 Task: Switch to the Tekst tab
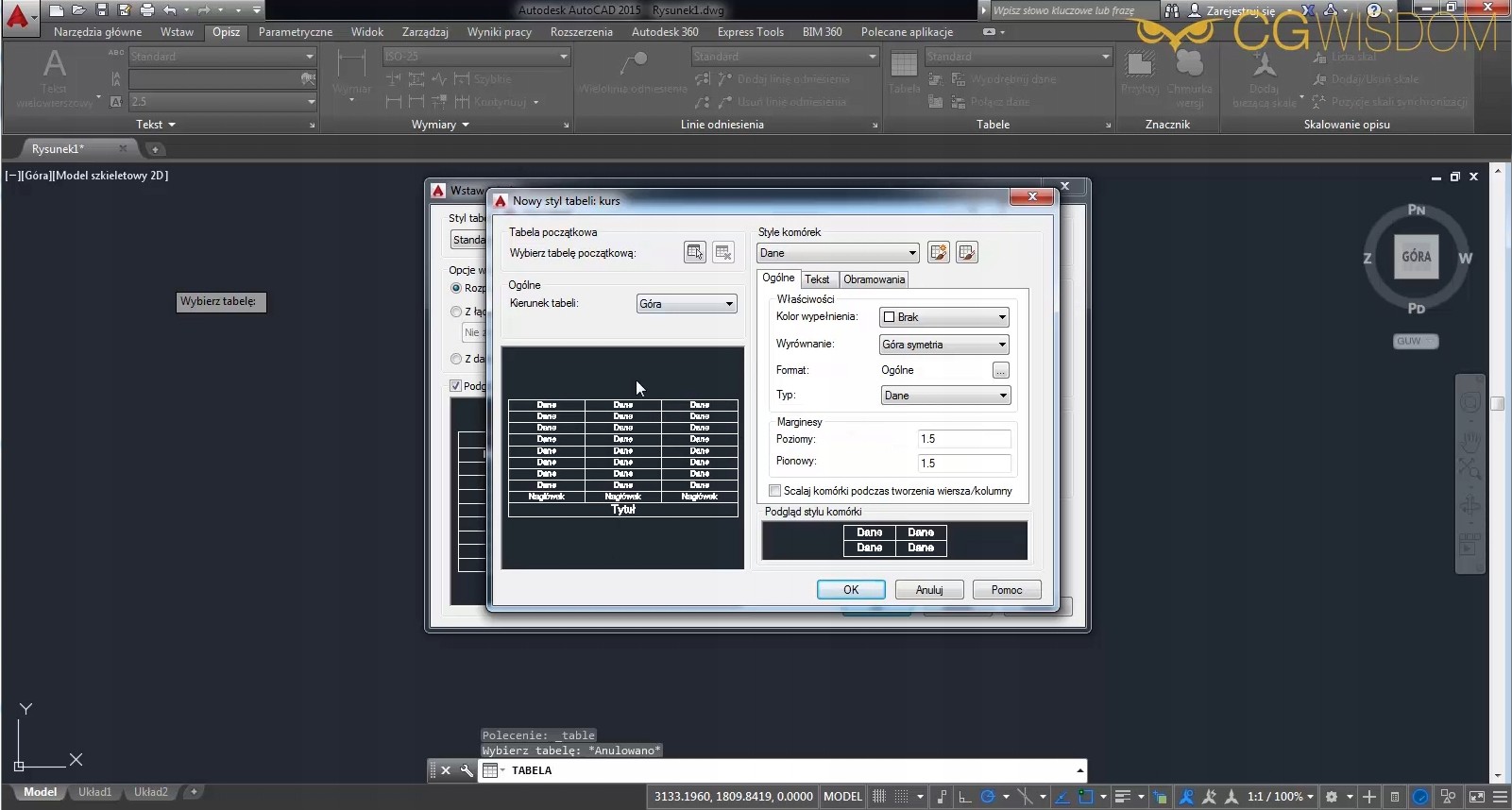pyautogui.click(x=817, y=279)
